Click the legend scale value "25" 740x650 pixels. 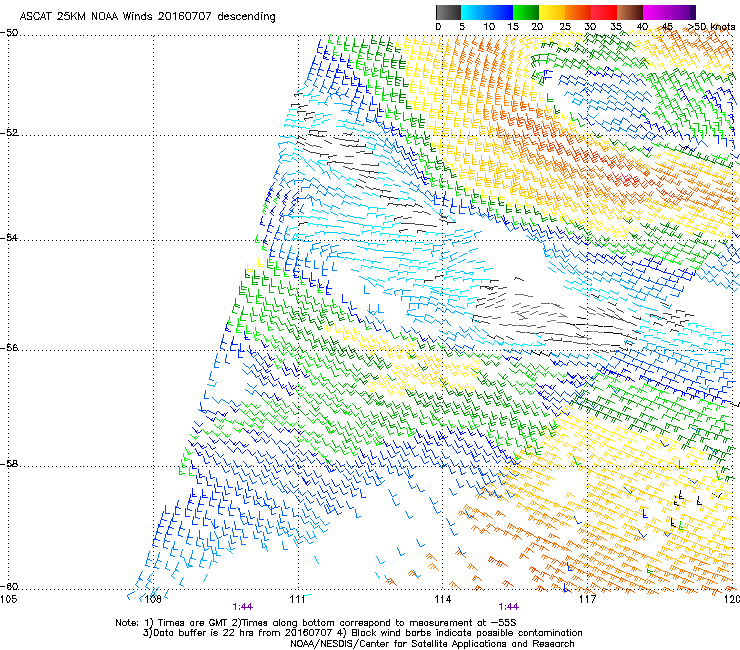(565, 27)
